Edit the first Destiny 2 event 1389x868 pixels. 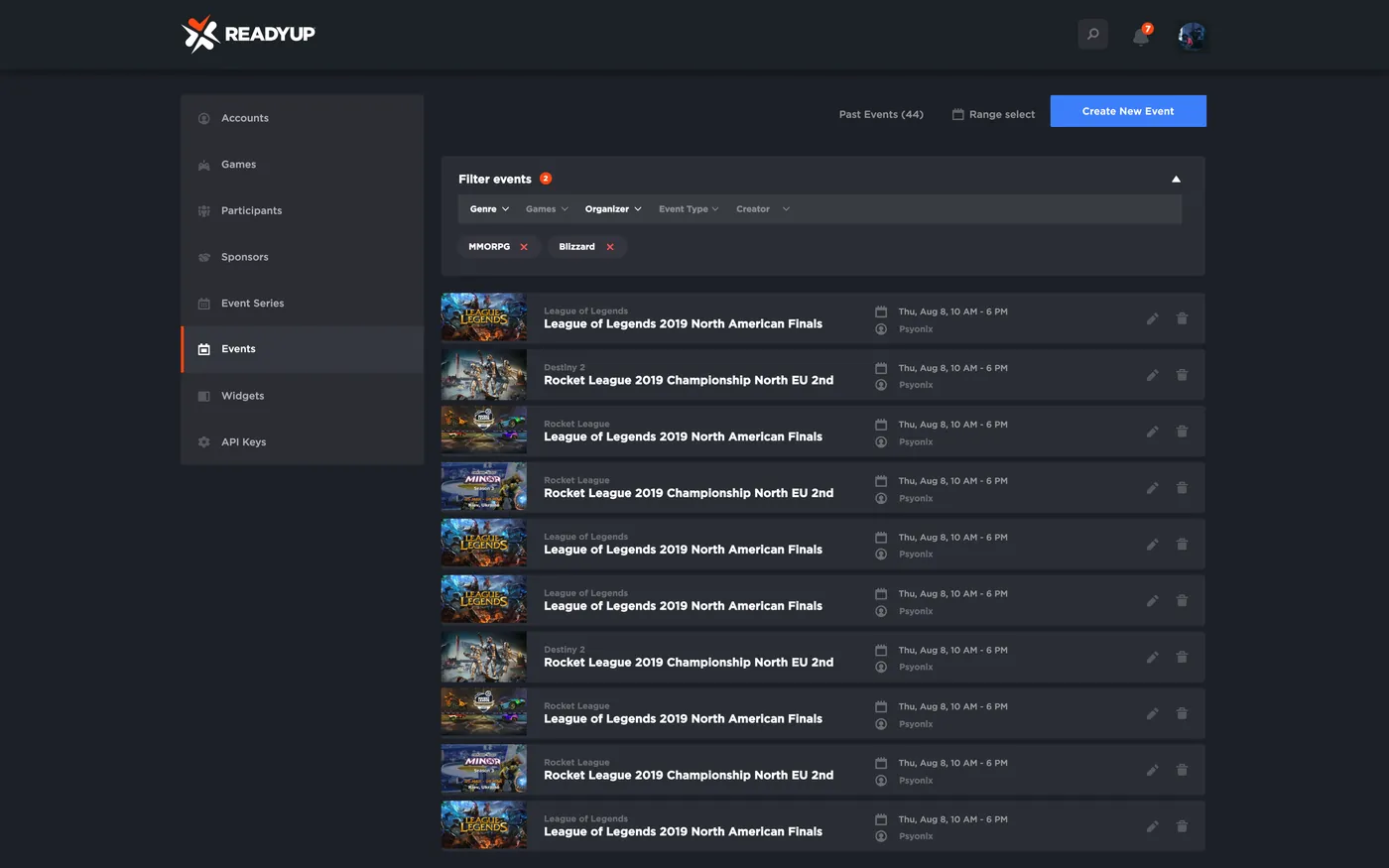click(x=1152, y=376)
